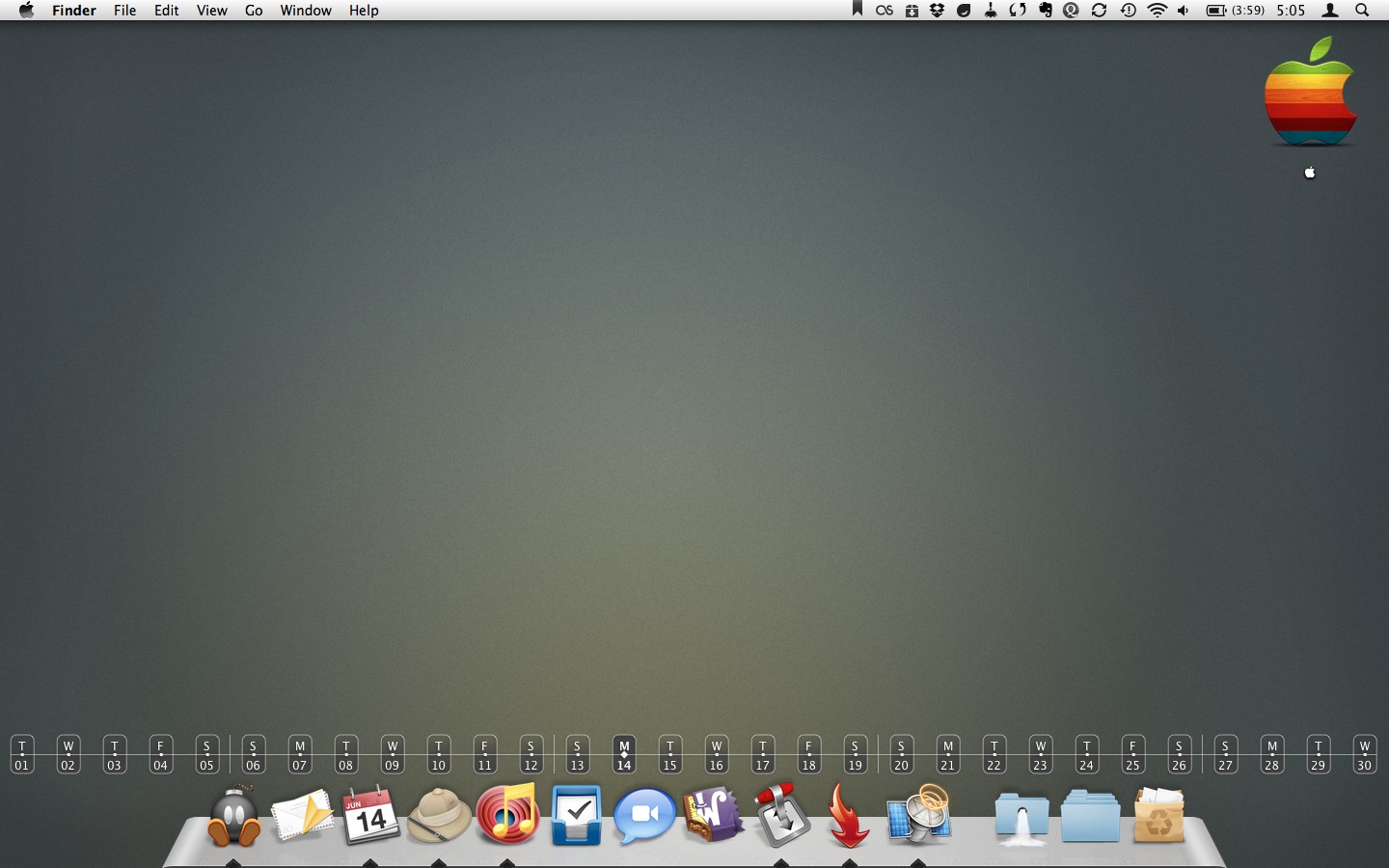The width and height of the screenshot is (1389, 868).
Task: Open the View menu
Action: (211, 11)
